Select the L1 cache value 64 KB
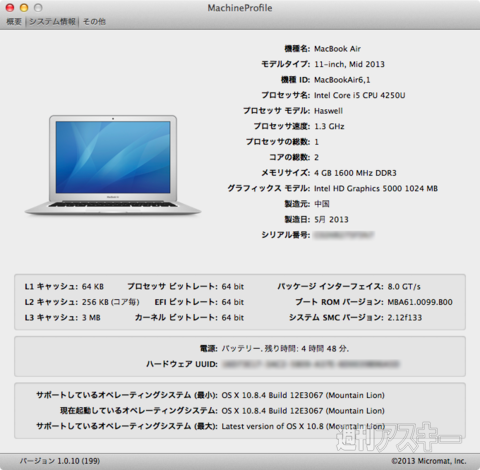480x470 pixels. coord(93,286)
